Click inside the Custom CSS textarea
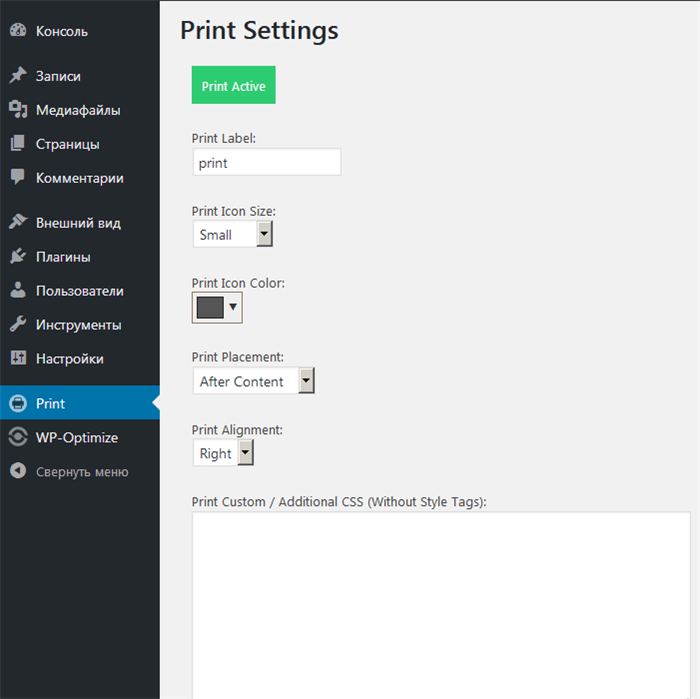The height and width of the screenshot is (699, 700). click(x=441, y=605)
